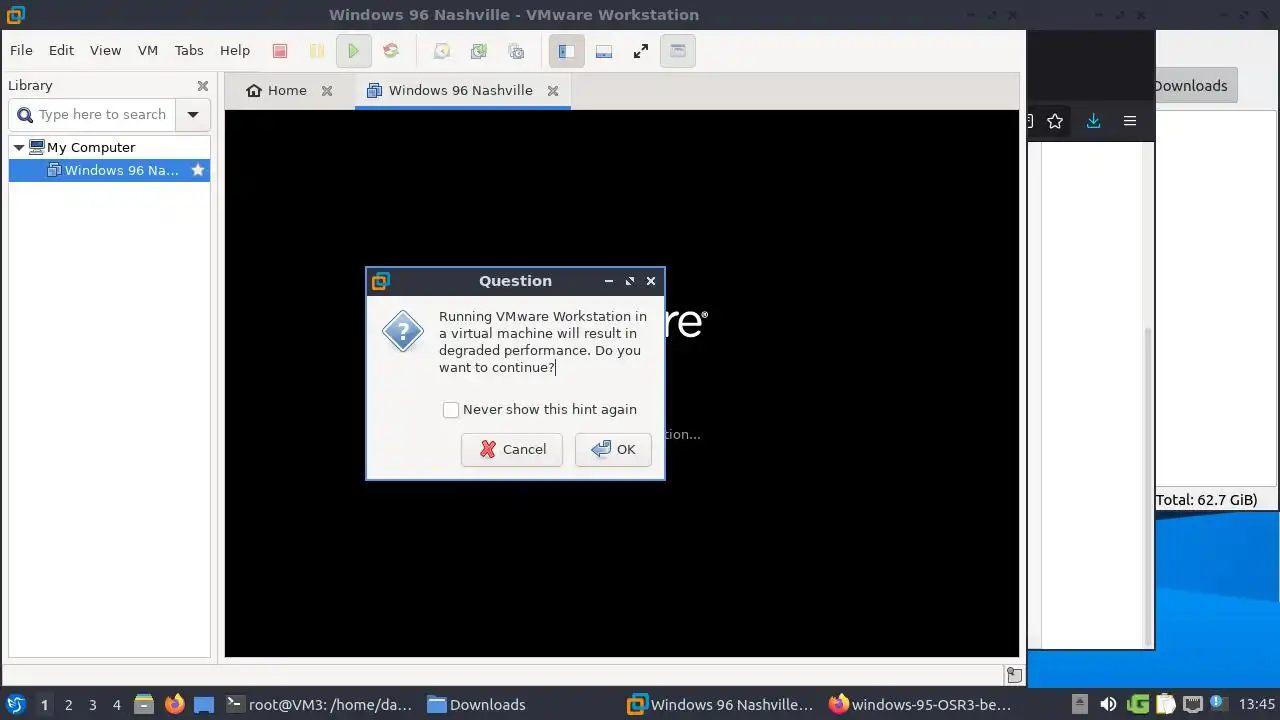Open the Library search dropdown arrow

coord(193,115)
